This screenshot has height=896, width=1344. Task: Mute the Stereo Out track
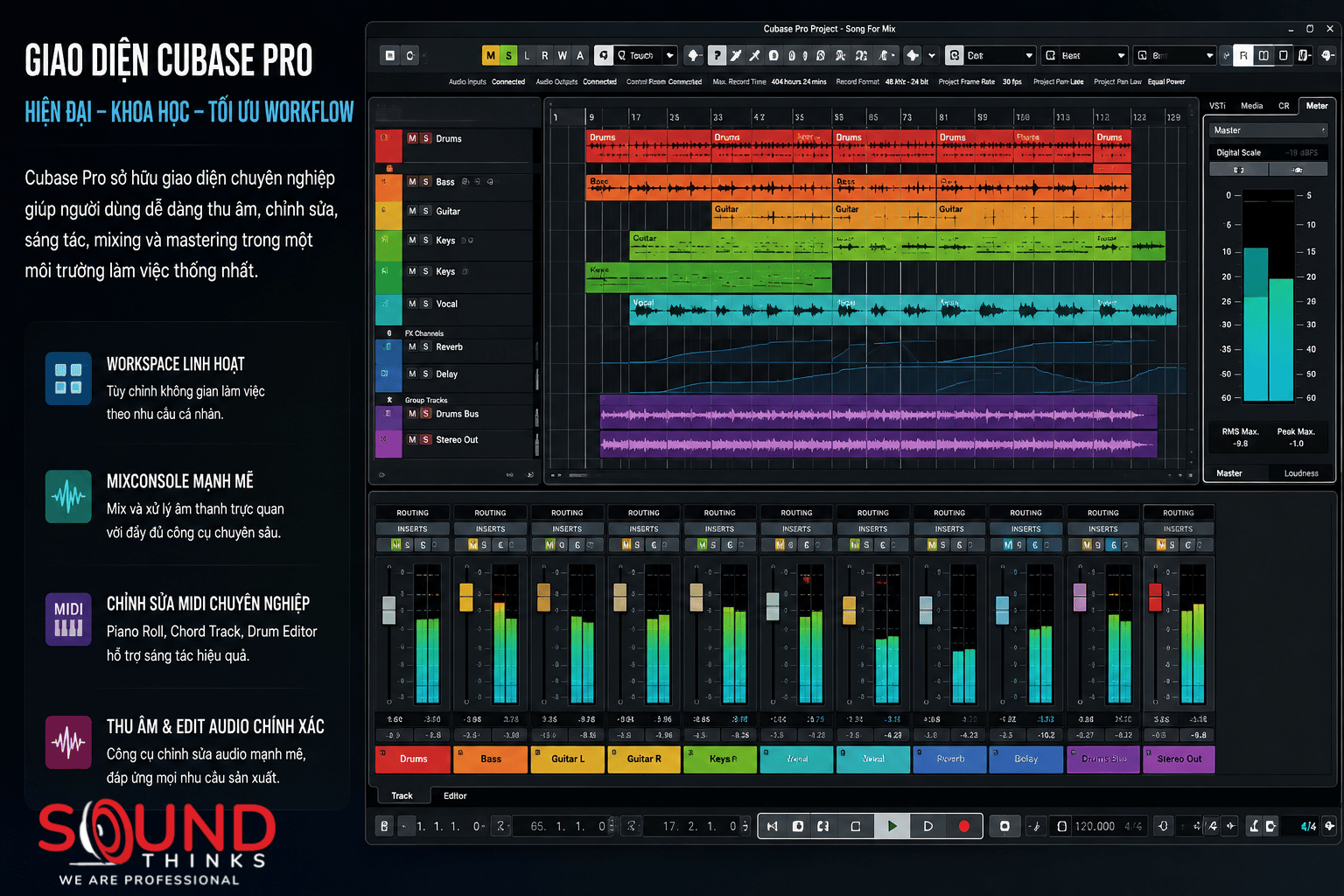click(412, 439)
